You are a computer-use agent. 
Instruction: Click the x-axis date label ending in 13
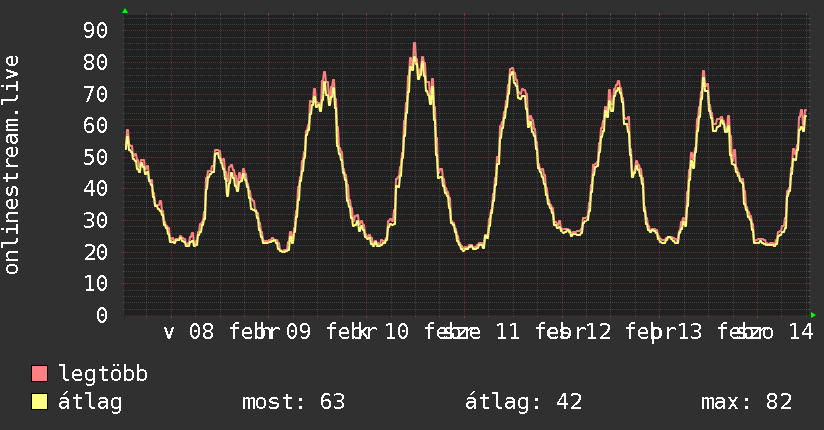[663, 332]
